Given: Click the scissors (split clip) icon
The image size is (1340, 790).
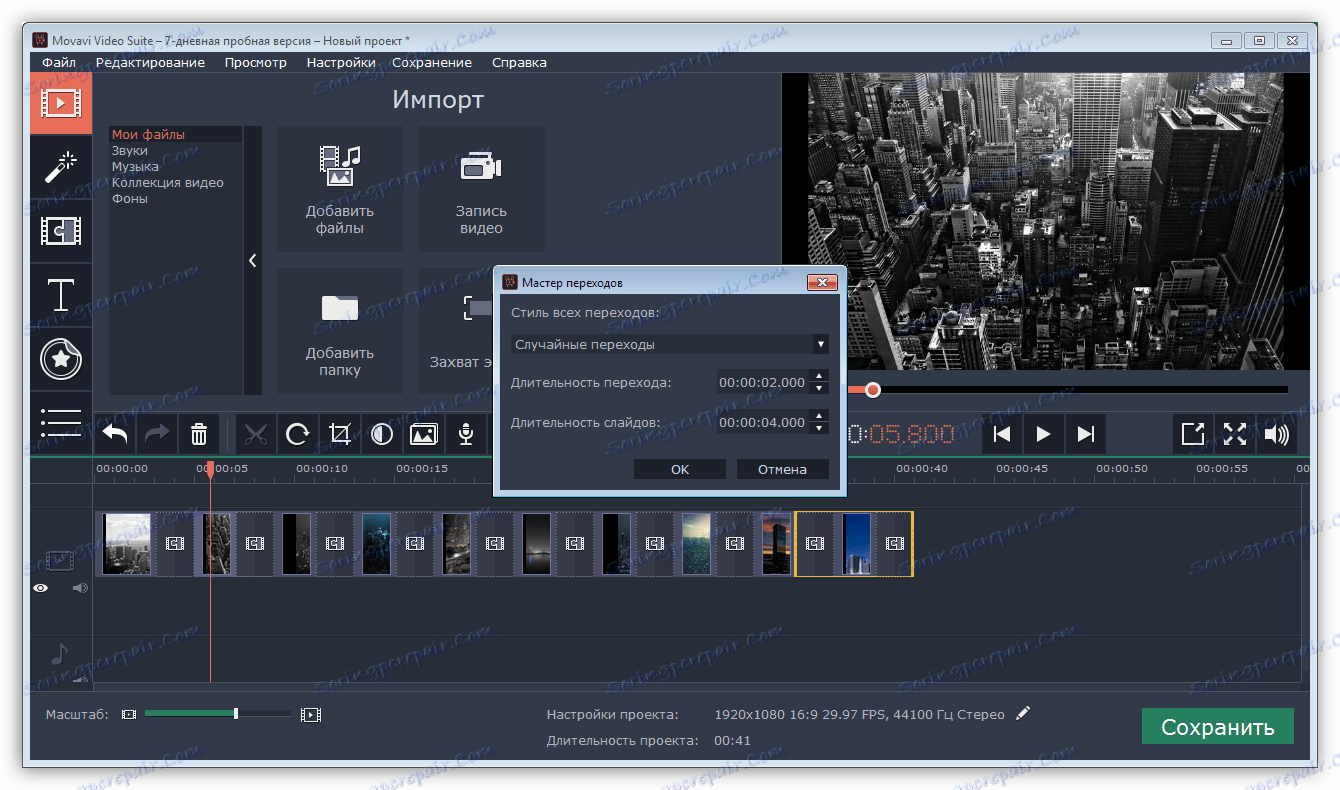Looking at the screenshot, I should point(255,434).
